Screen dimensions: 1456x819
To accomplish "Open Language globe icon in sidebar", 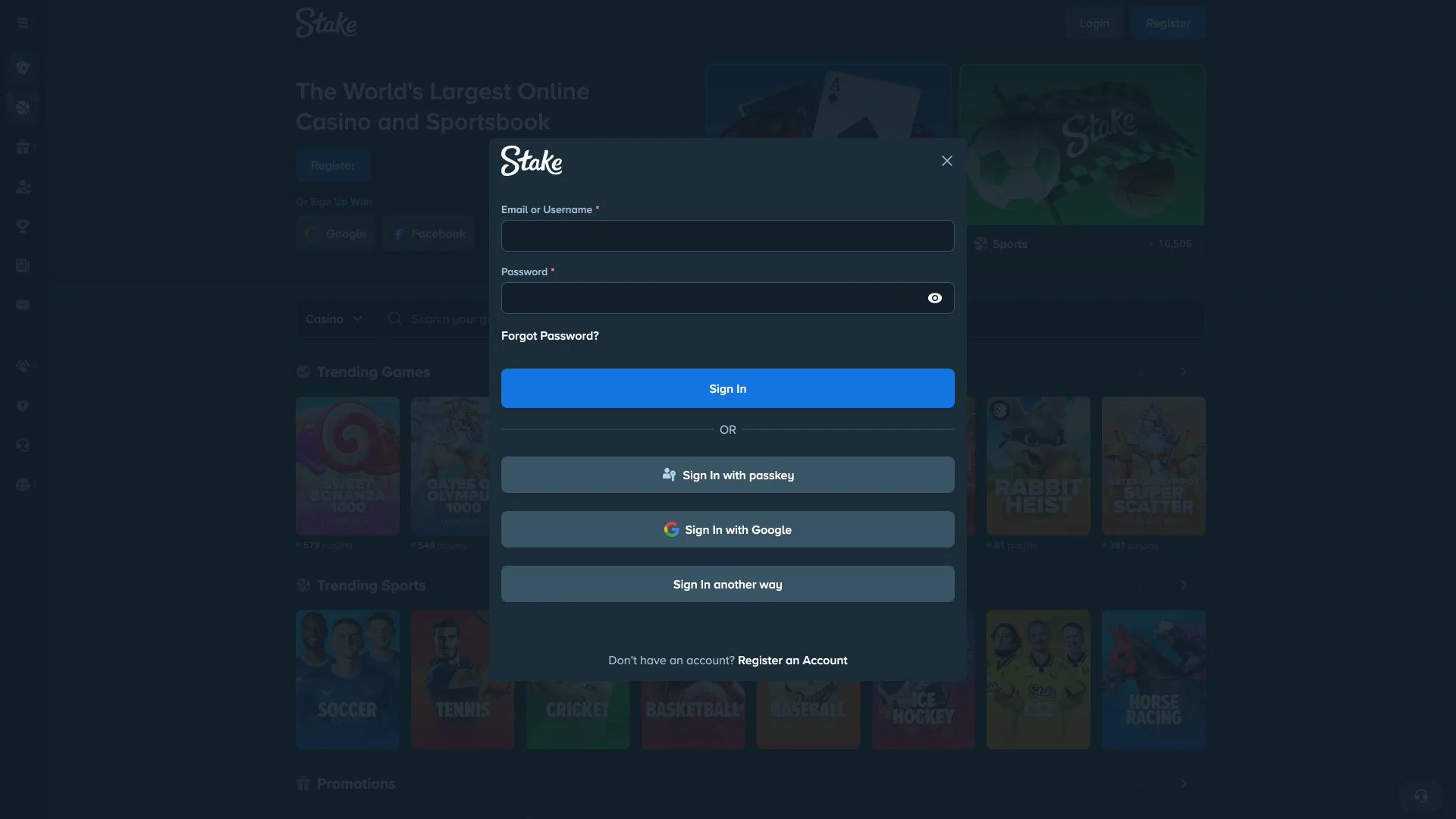I will point(23,485).
